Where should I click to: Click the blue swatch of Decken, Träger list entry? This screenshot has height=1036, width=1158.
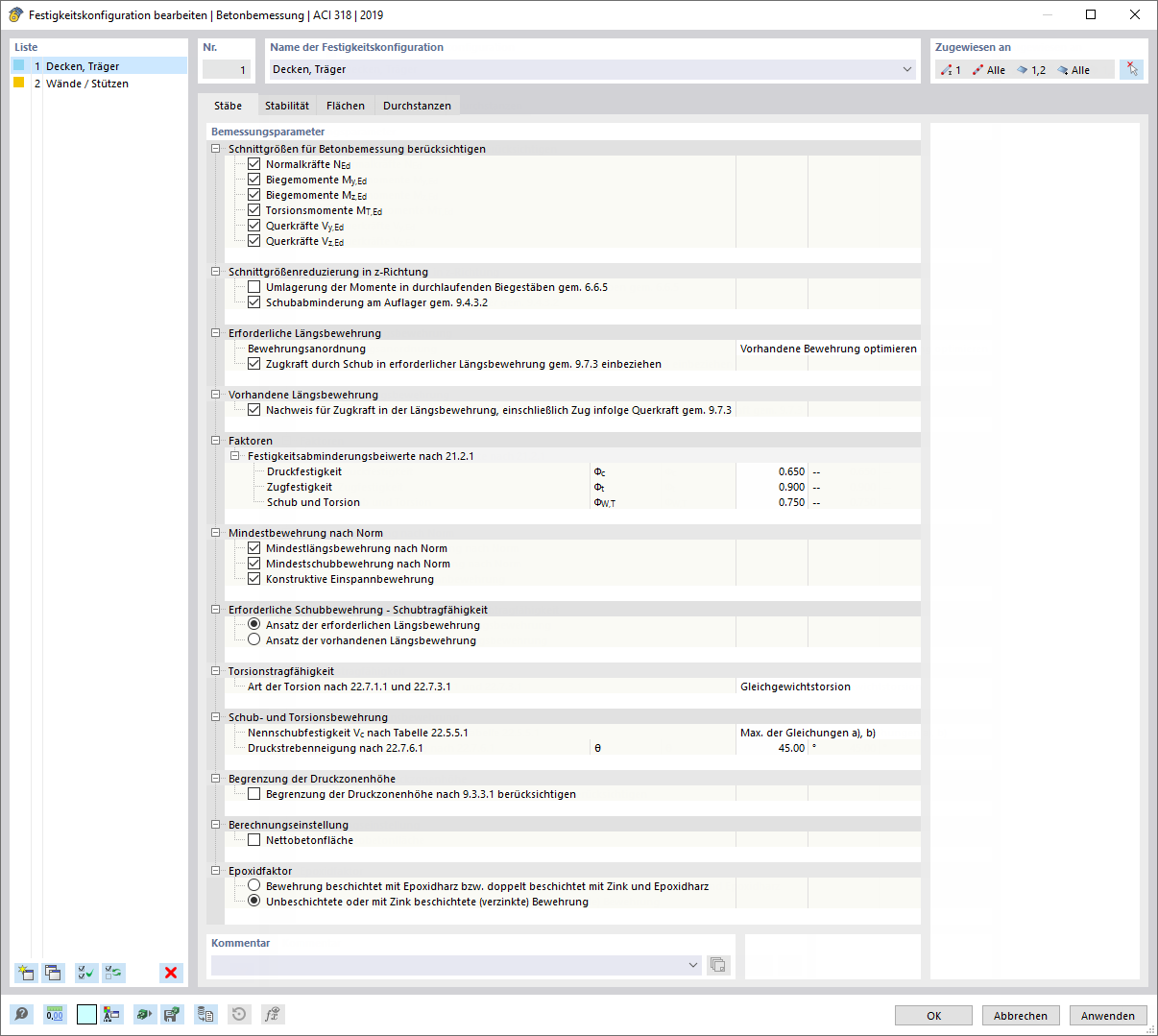pos(18,65)
